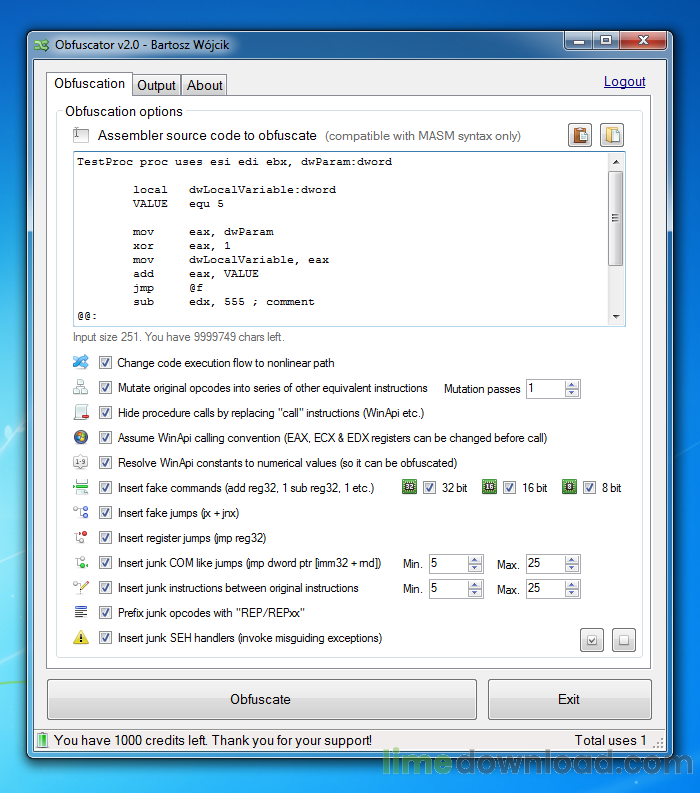Click the junk SEH handlers warning icon
Viewport: 700px width, 793px height.
click(81, 638)
